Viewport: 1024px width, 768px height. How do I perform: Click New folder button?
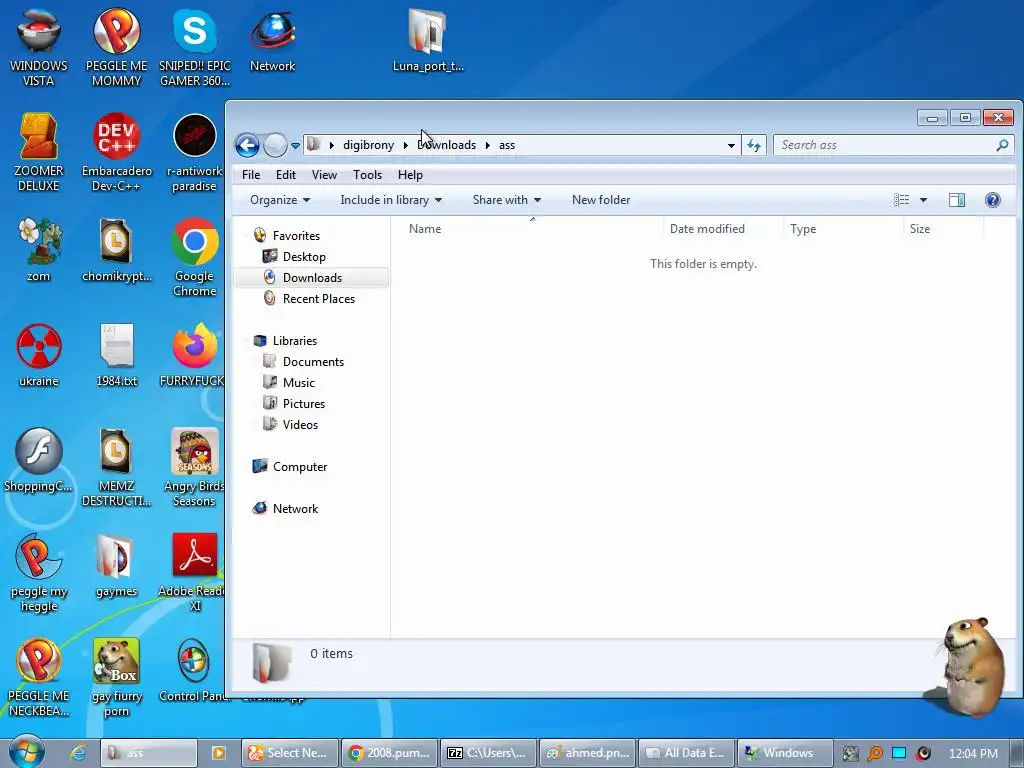click(601, 200)
